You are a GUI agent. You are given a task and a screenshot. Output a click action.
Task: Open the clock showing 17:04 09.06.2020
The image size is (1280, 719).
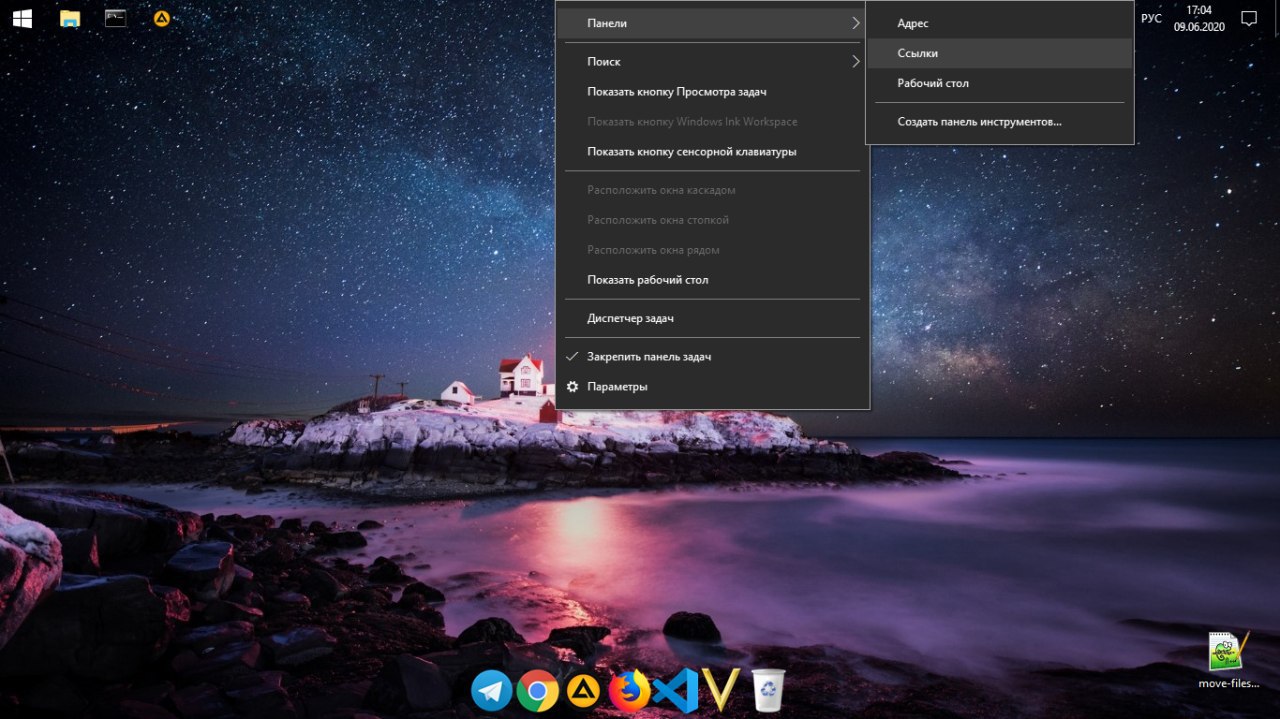(1199, 18)
